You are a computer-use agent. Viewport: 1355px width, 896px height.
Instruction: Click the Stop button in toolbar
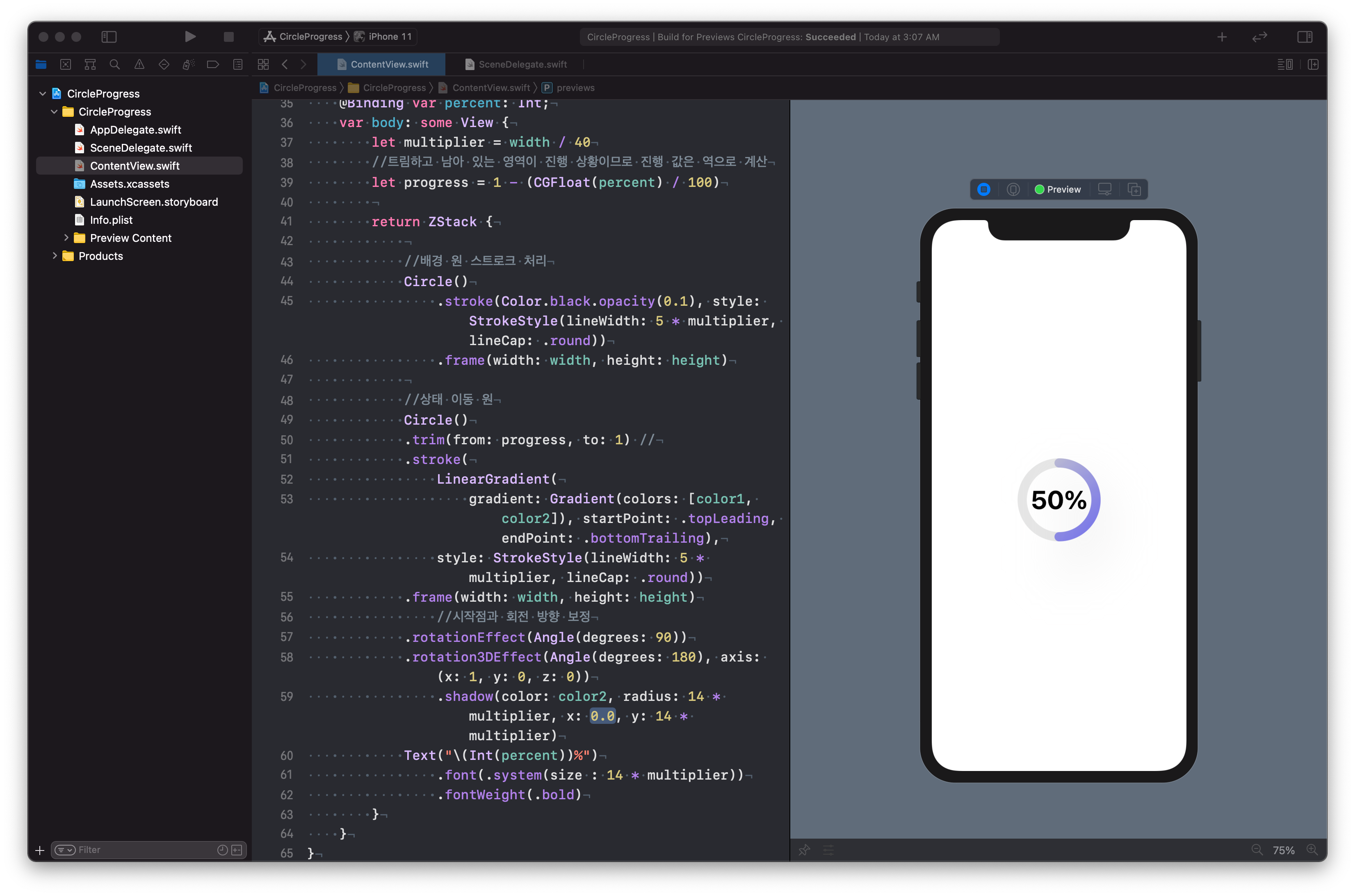[x=229, y=36]
